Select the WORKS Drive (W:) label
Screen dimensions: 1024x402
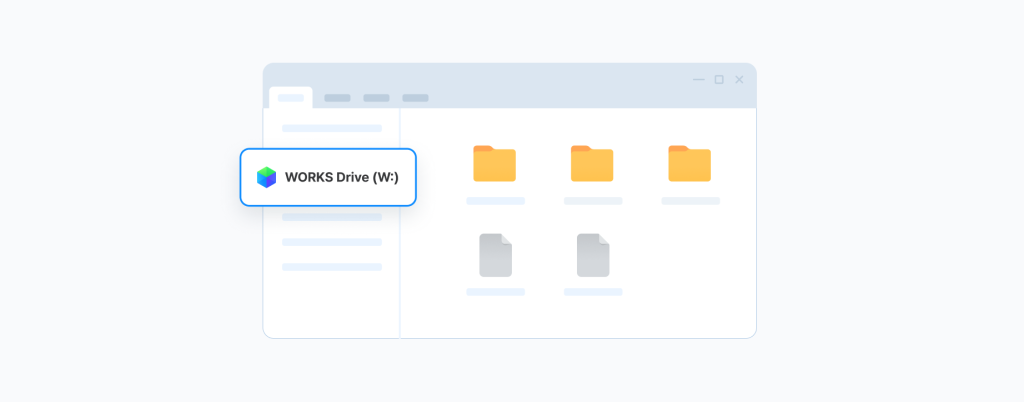click(341, 178)
